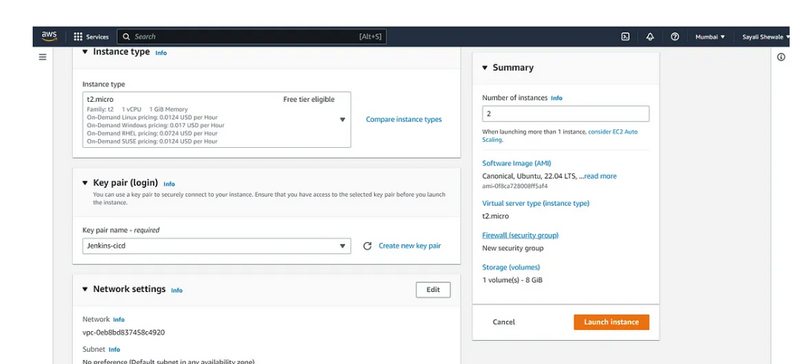Screen dimensions: 800x364
Task: Open the Jenkins-cicd key pair dropdown
Action: click(x=217, y=246)
